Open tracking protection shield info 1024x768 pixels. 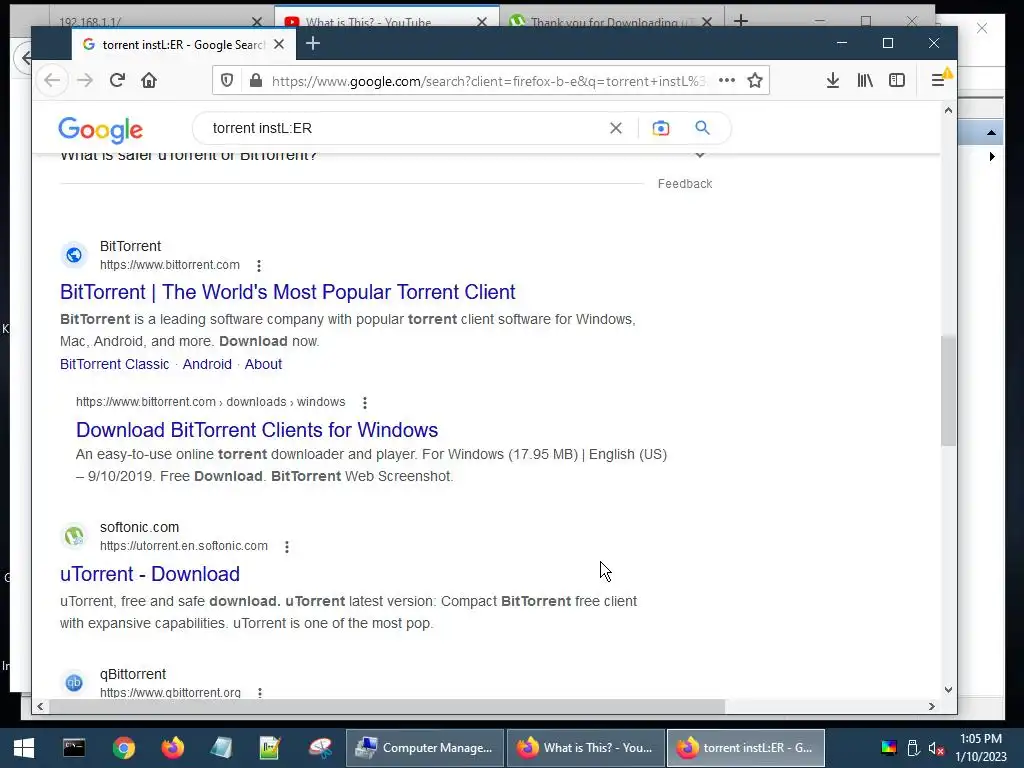coord(227,80)
